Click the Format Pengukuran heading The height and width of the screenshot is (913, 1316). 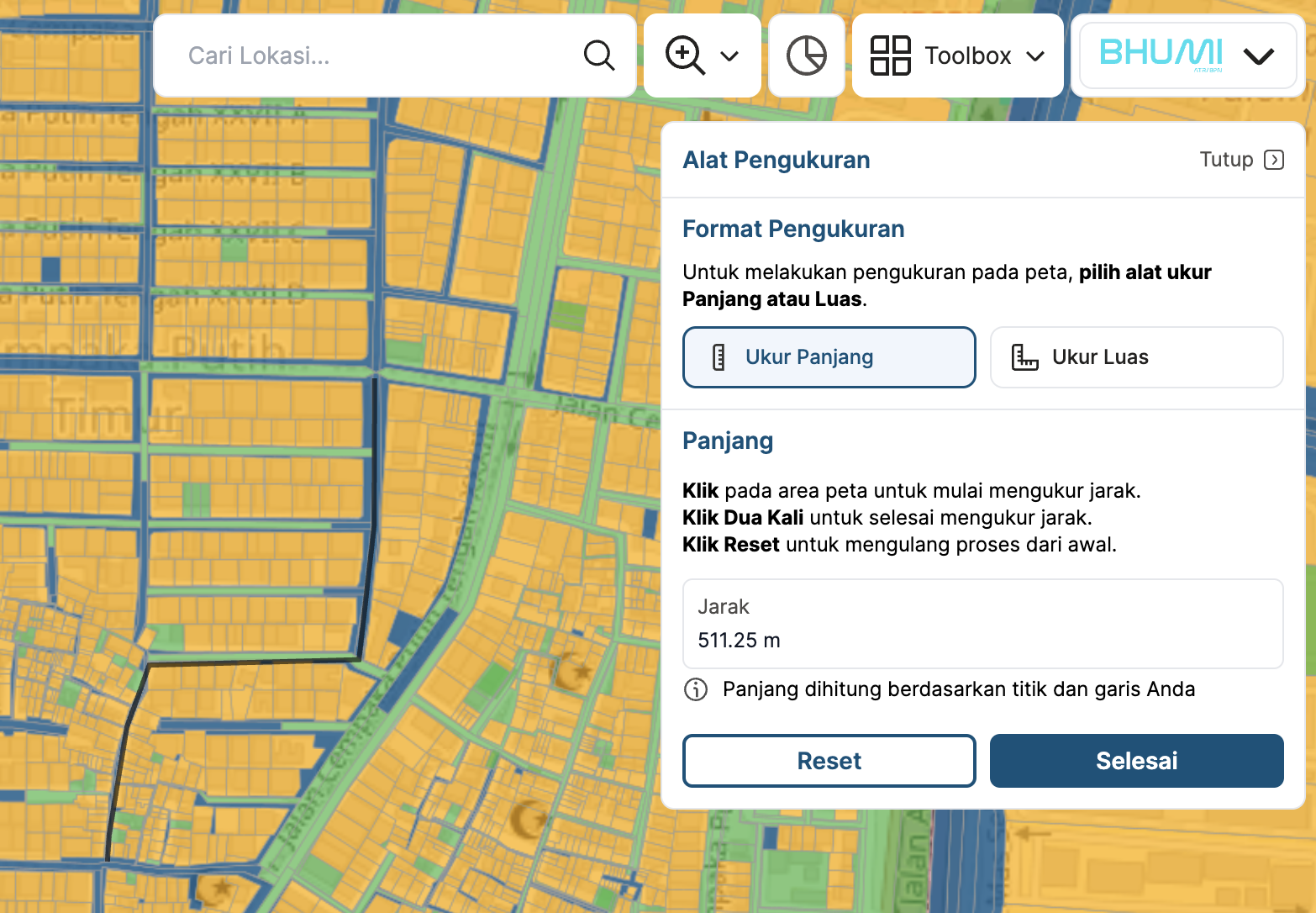[793, 229]
